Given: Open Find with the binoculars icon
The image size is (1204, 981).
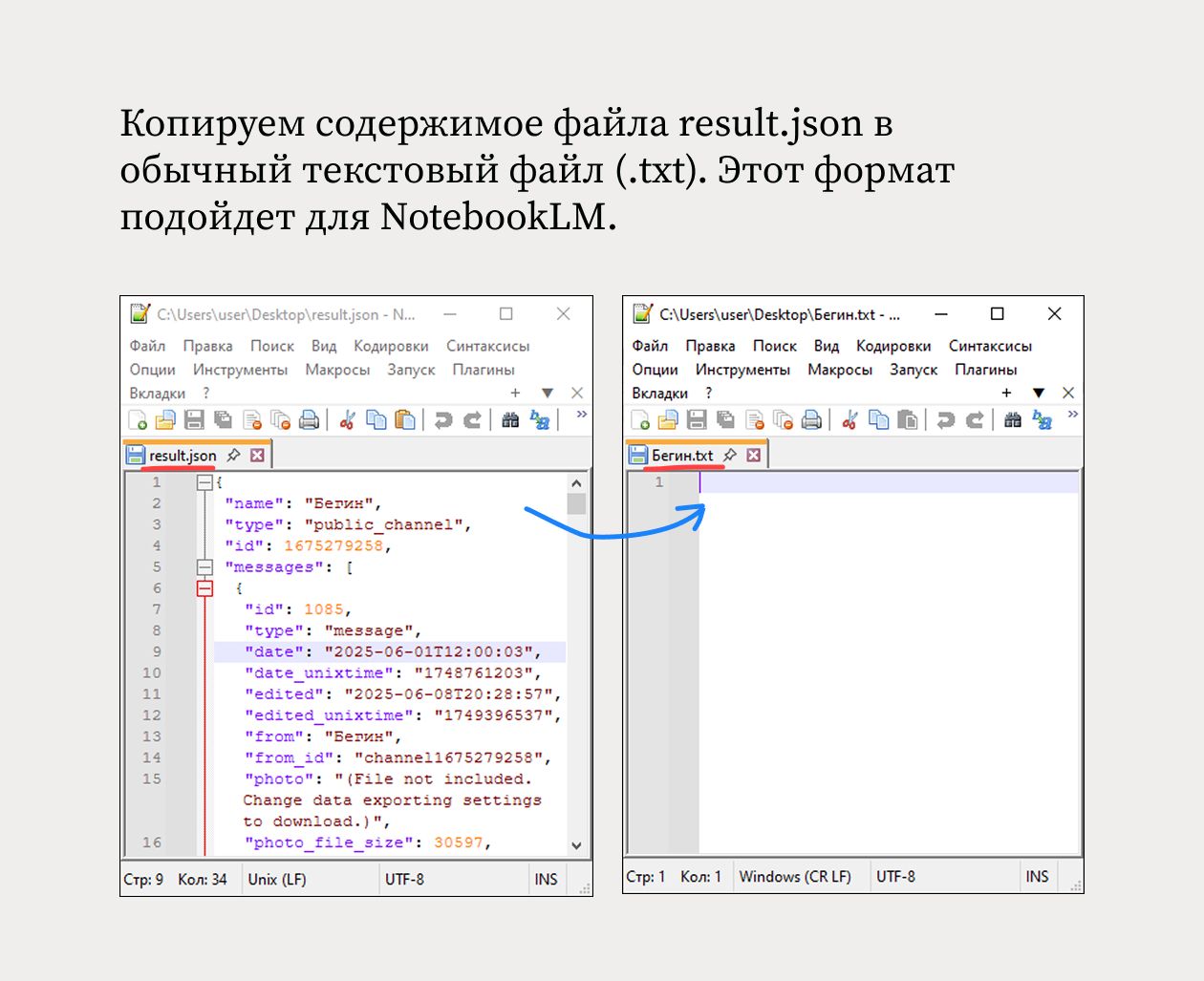Looking at the screenshot, I should [x=509, y=418].
